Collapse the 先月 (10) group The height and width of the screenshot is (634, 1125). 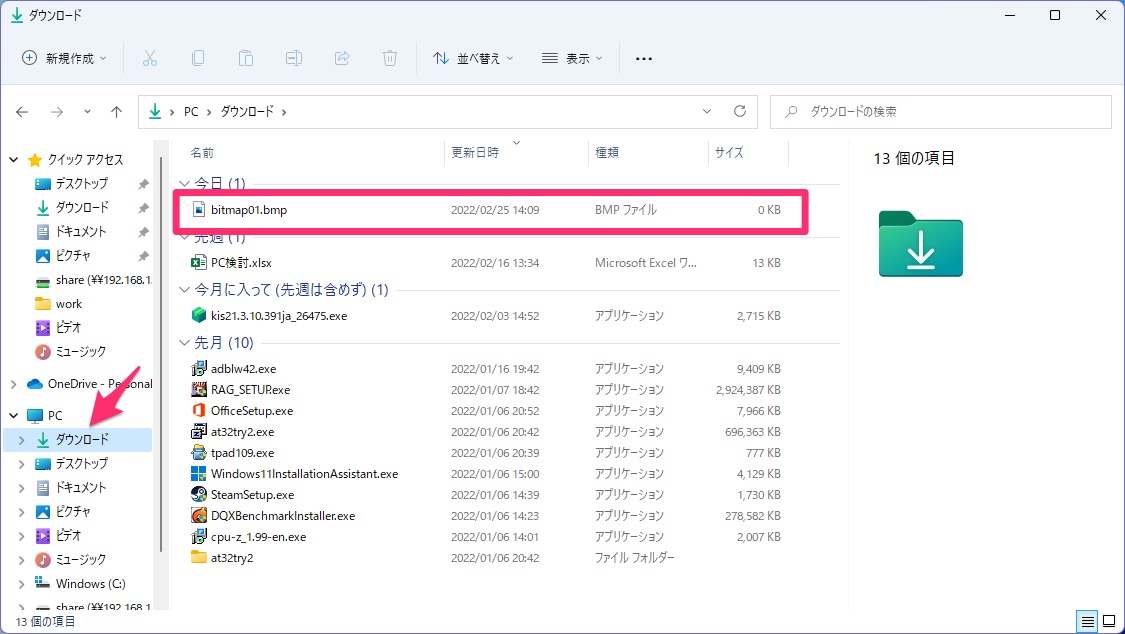pyautogui.click(x=184, y=343)
